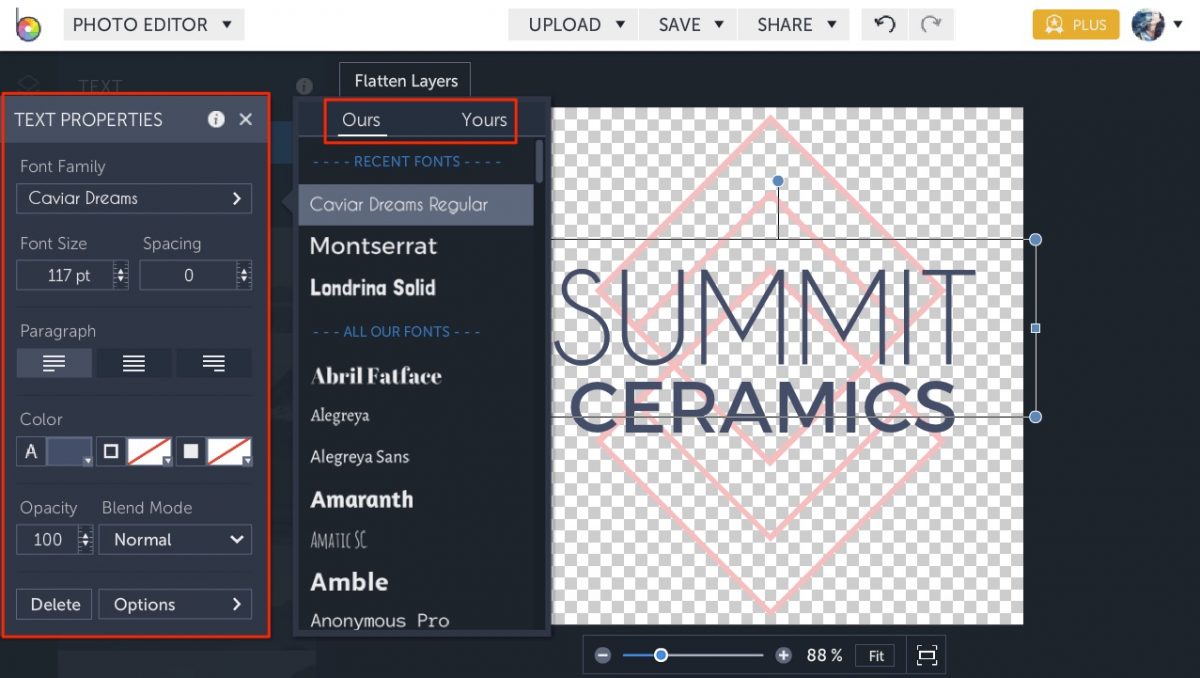Undo the last action
This screenshot has height=678, width=1200.
coord(884,25)
